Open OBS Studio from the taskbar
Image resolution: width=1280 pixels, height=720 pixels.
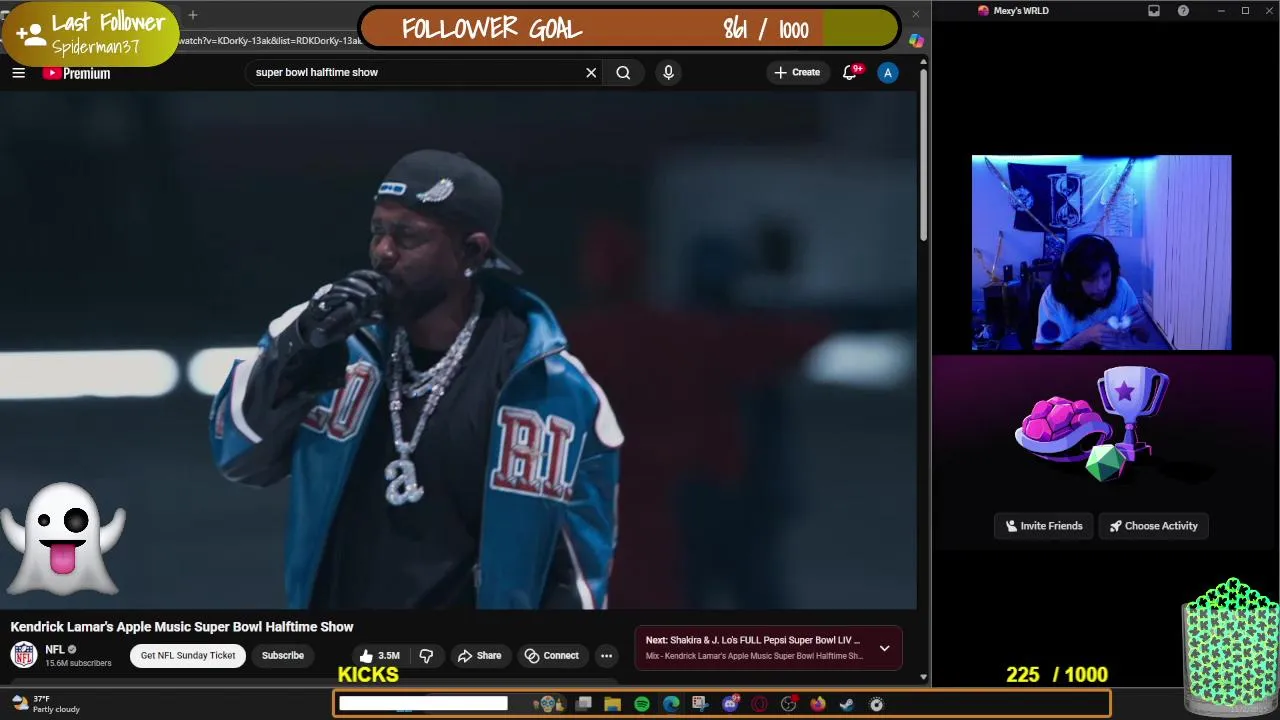tap(788, 704)
